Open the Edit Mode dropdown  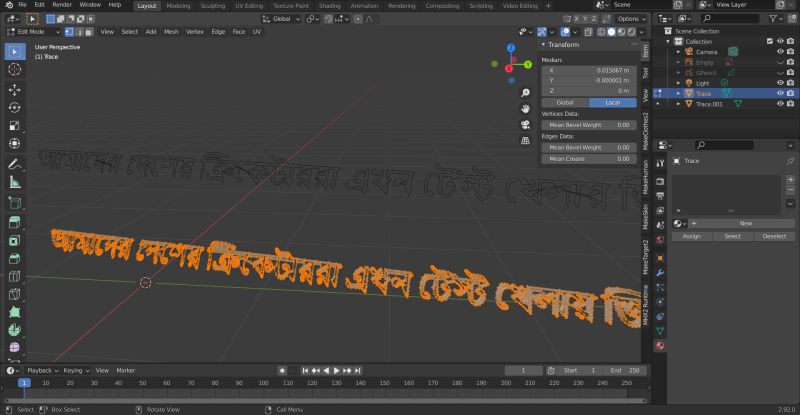pyautogui.click(x=33, y=32)
